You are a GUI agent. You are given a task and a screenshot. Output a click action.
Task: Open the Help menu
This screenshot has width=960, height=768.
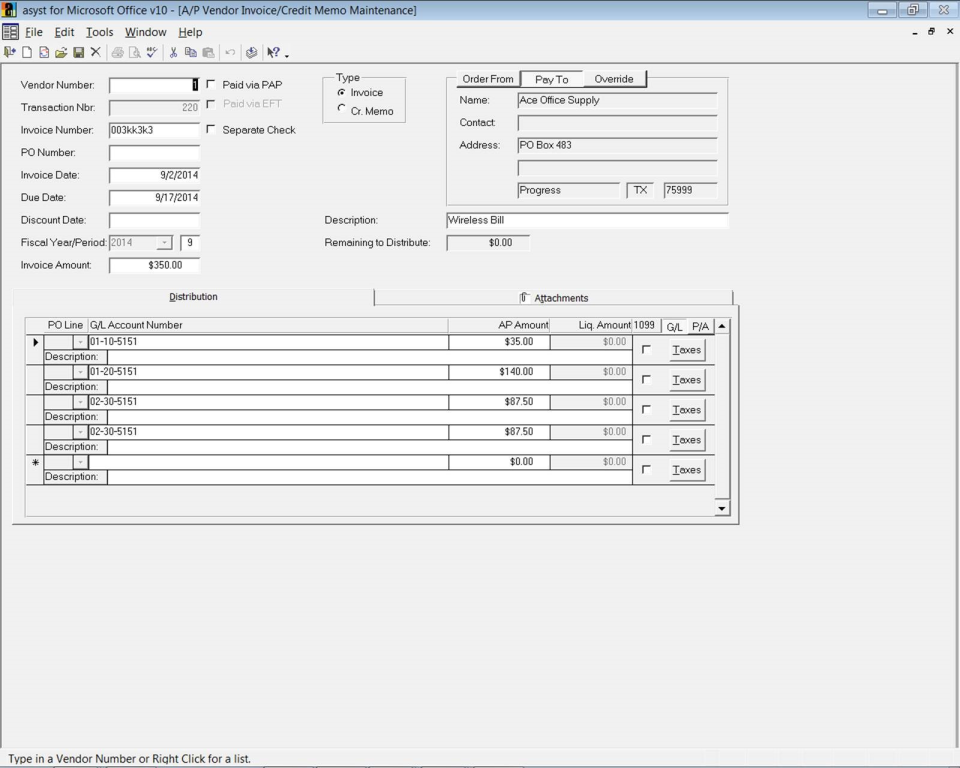pyautogui.click(x=190, y=32)
